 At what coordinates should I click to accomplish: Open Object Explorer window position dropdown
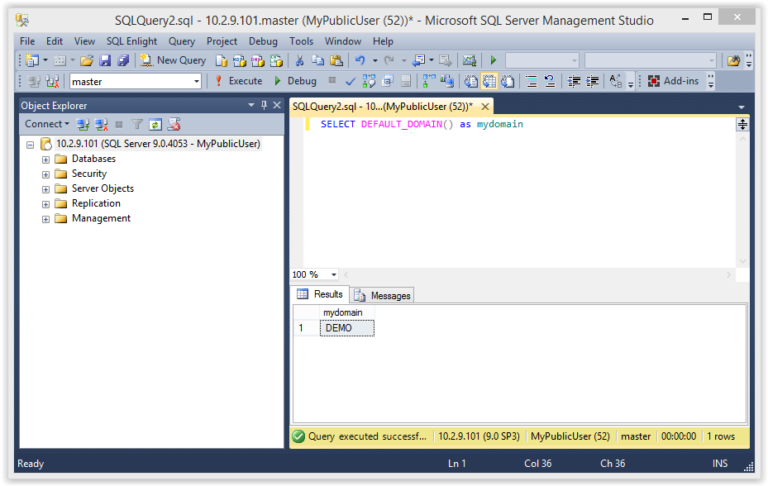click(x=251, y=105)
